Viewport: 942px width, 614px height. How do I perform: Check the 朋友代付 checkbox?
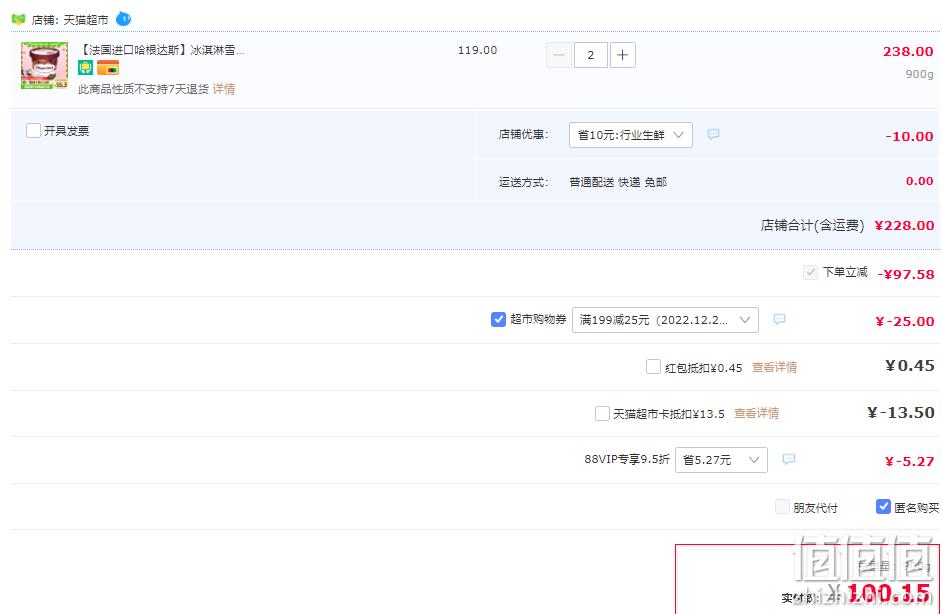[x=782, y=506]
